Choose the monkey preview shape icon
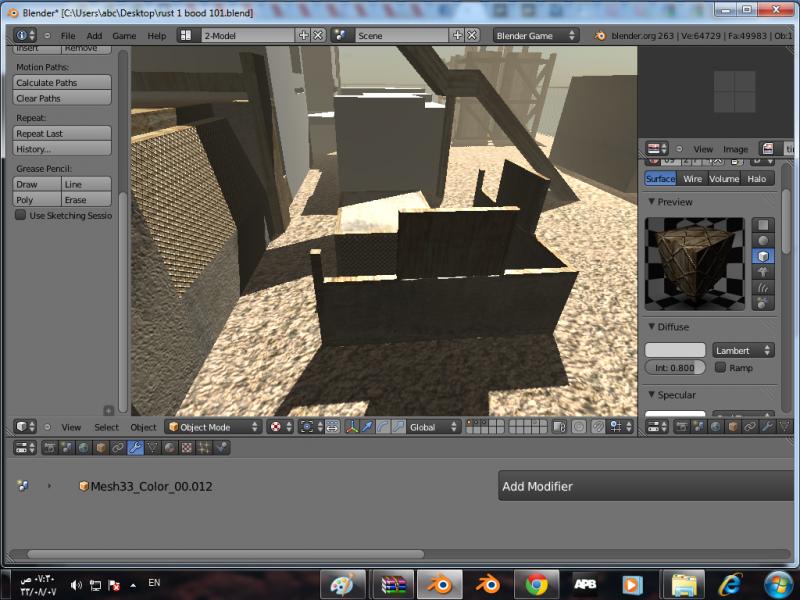800x600 pixels. click(764, 271)
